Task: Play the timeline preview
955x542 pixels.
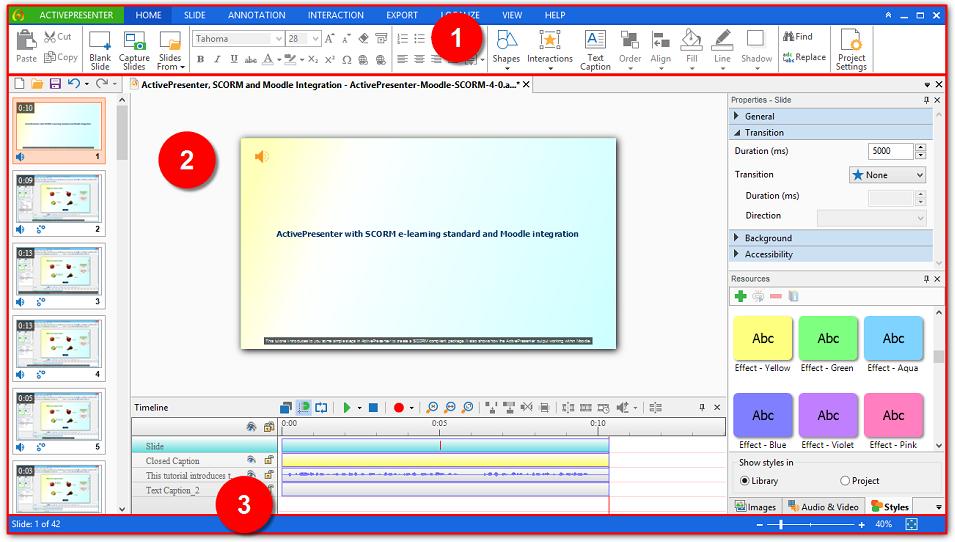Action: coord(347,407)
